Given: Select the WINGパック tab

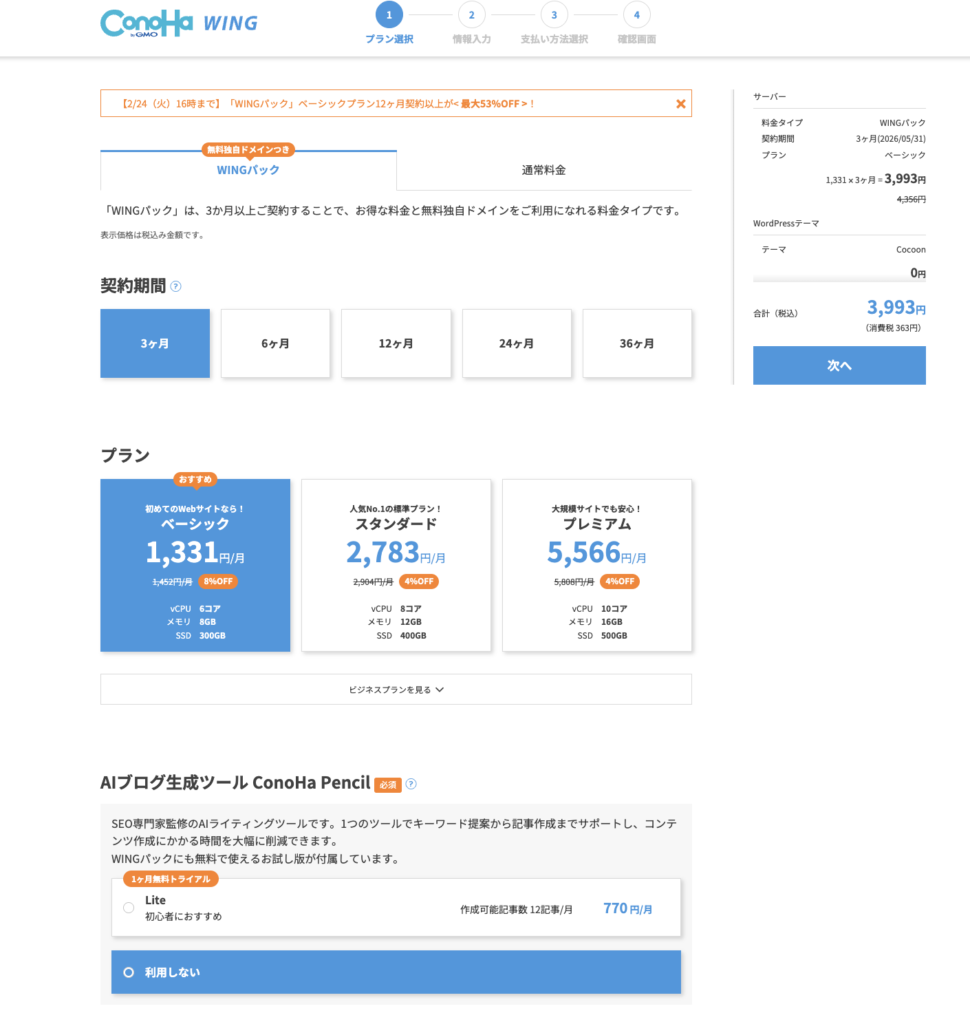Looking at the screenshot, I should pos(248,170).
